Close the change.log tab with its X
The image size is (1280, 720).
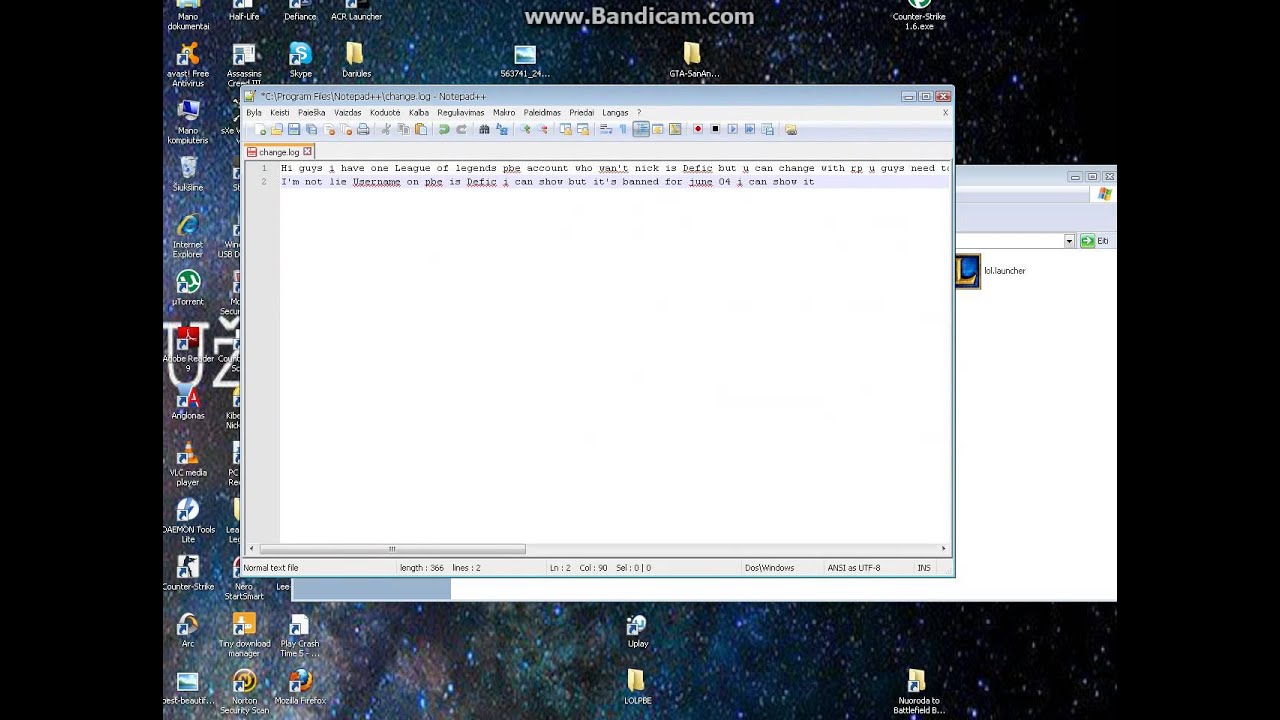[307, 152]
